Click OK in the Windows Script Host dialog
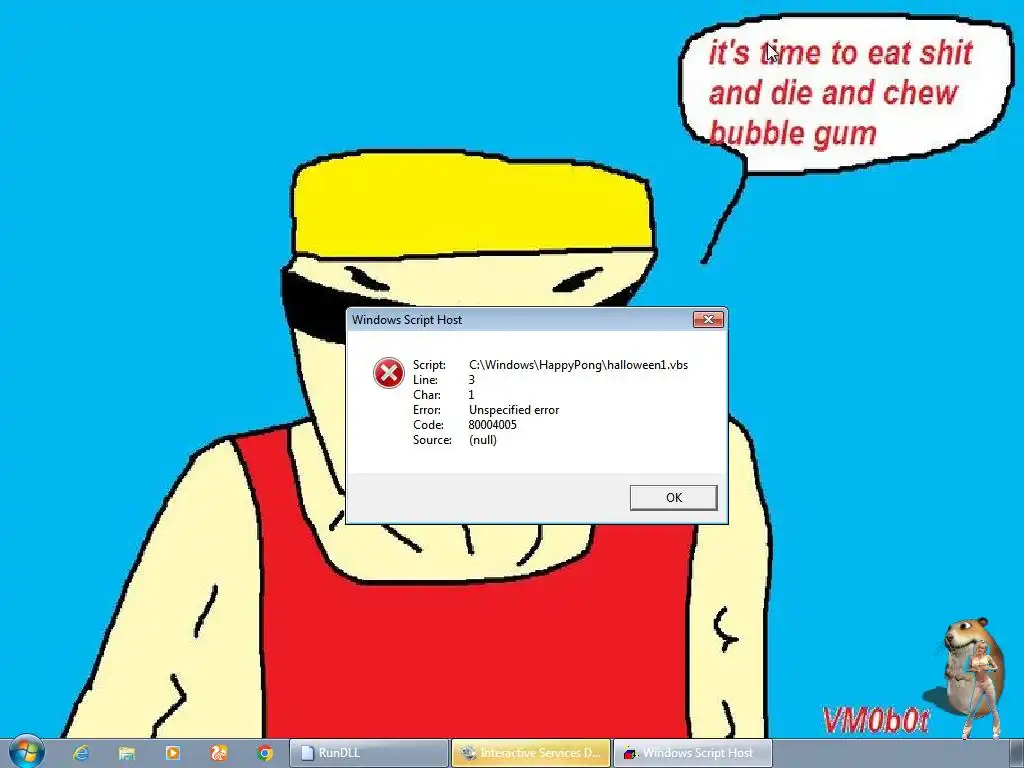The height and width of the screenshot is (768, 1024). 673,498
